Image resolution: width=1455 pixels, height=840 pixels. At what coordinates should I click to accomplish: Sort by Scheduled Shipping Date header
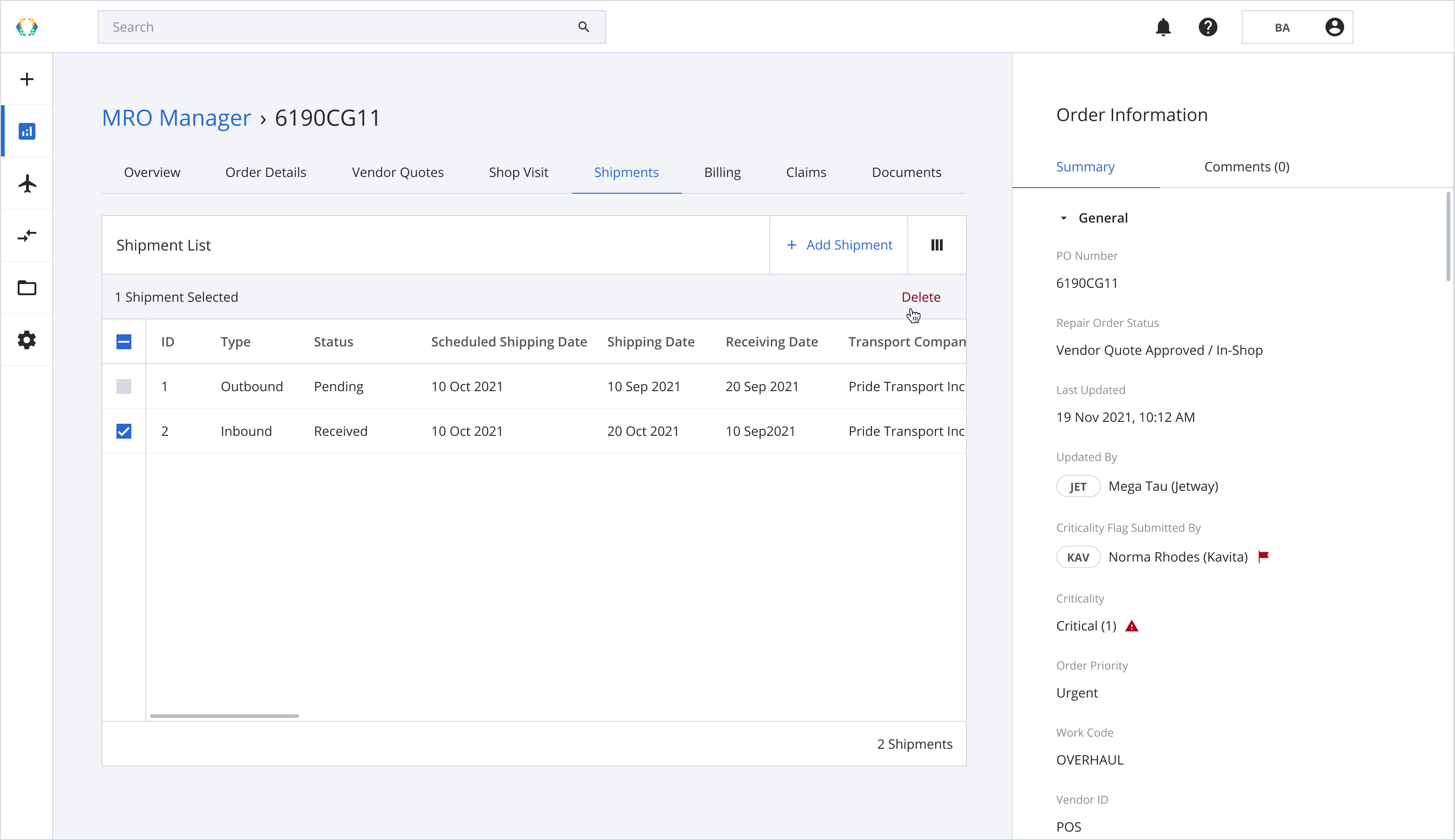(509, 342)
